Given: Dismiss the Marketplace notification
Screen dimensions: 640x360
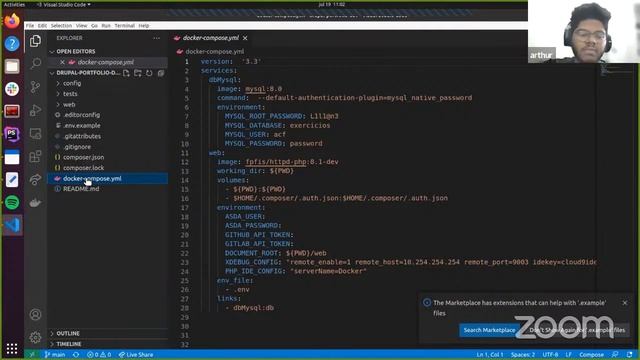Looking at the screenshot, I should [x=625, y=303].
